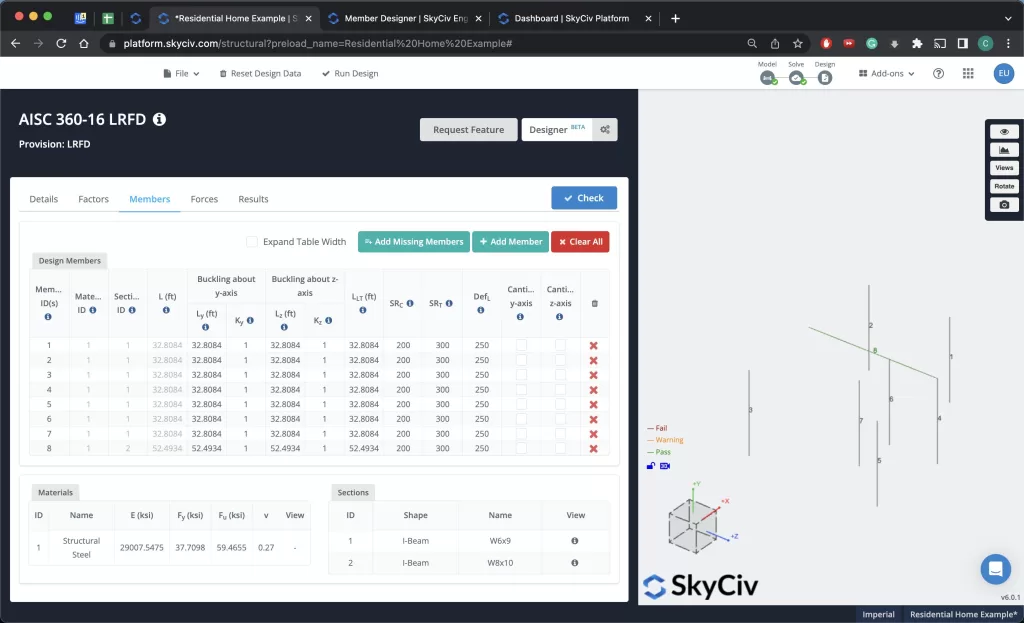View info for W8x10 section
Screen dimensions: 1024x623
575,563
